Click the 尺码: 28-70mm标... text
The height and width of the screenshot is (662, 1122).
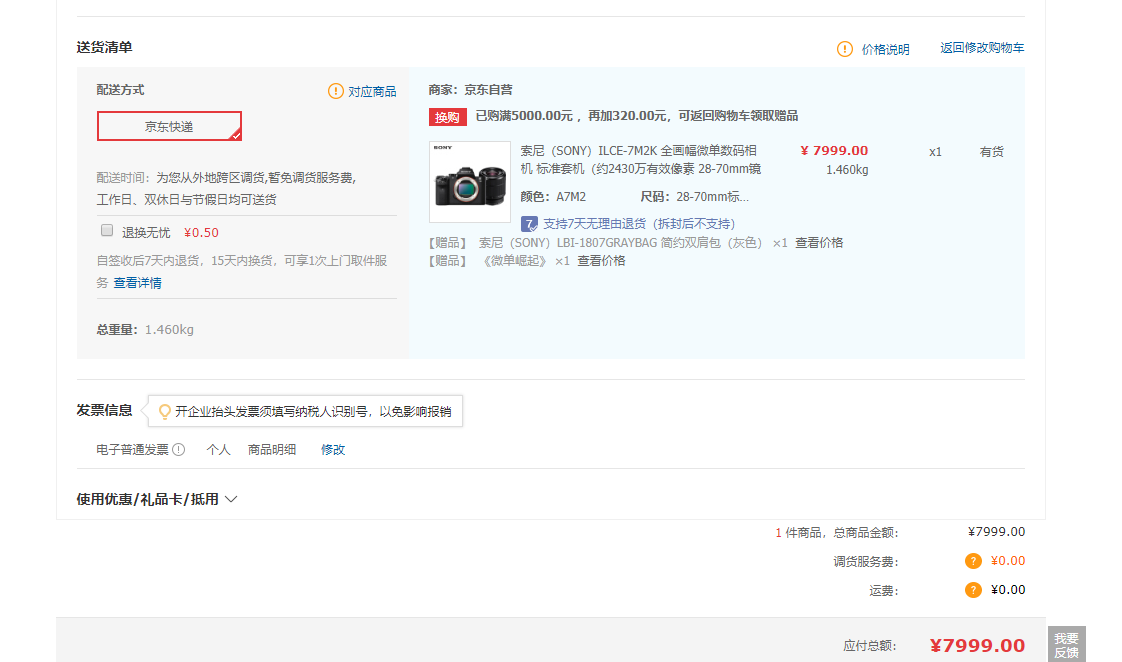tap(694, 197)
